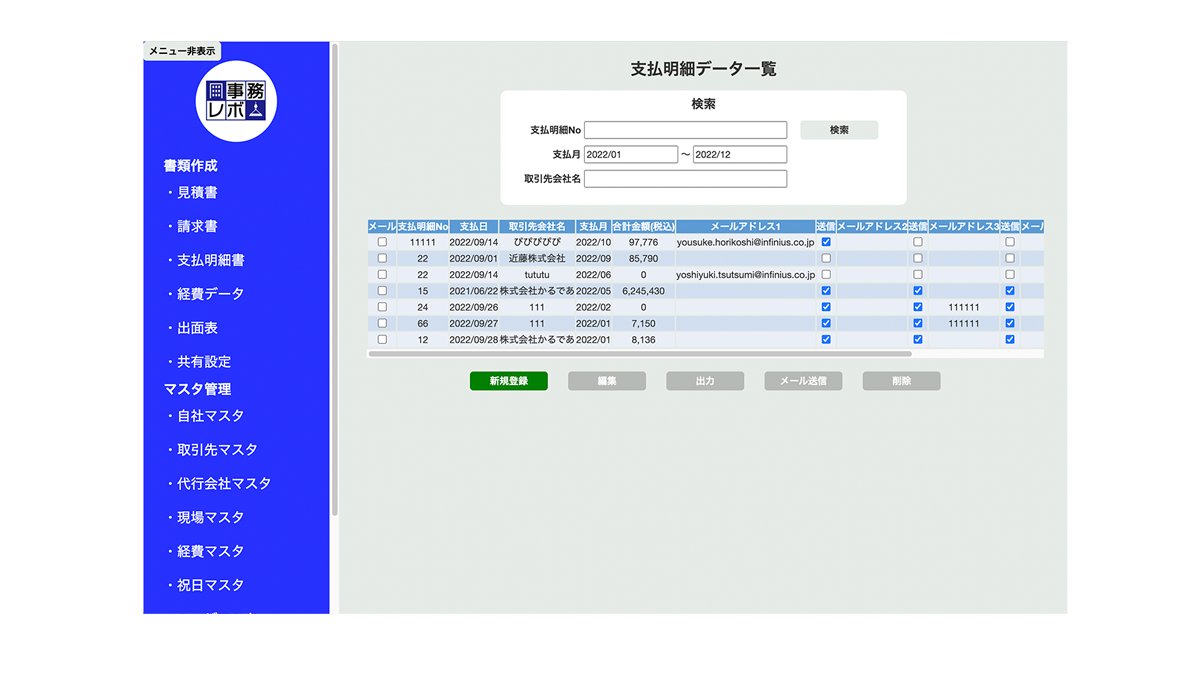This screenshot has width=1200, height=680.
Task: Click the 編集 button
Action: point(607,381)
